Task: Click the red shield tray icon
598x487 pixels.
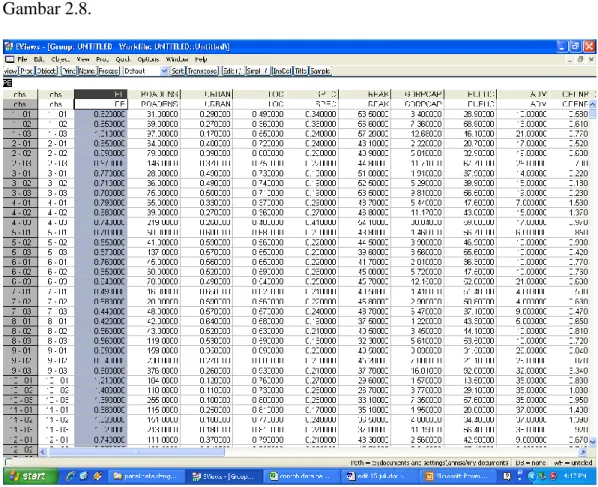Action: [553, 476]
